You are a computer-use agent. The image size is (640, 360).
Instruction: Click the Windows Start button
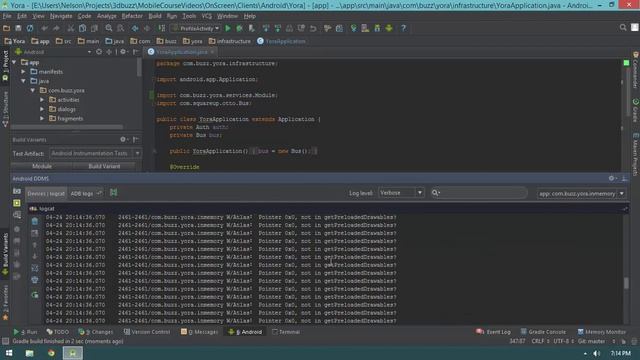(9, 353)
